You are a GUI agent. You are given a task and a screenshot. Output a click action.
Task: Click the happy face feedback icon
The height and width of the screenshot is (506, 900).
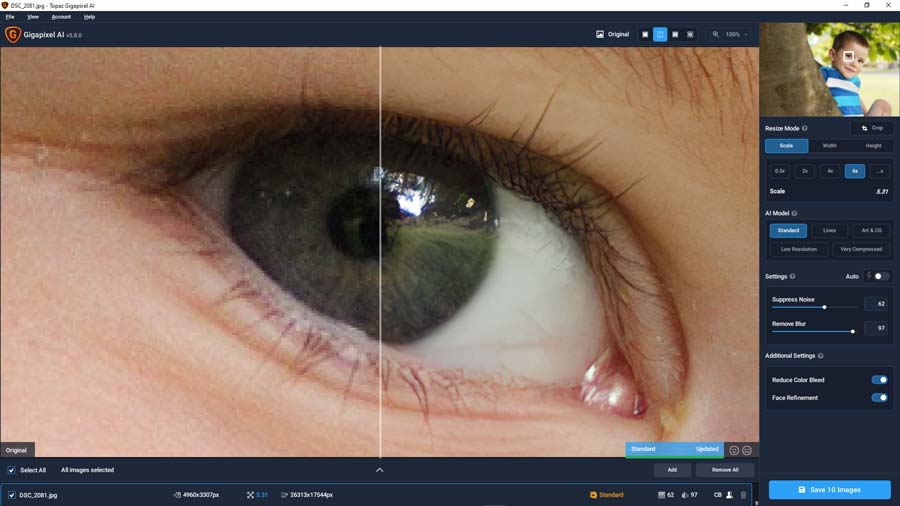[747, 450]
